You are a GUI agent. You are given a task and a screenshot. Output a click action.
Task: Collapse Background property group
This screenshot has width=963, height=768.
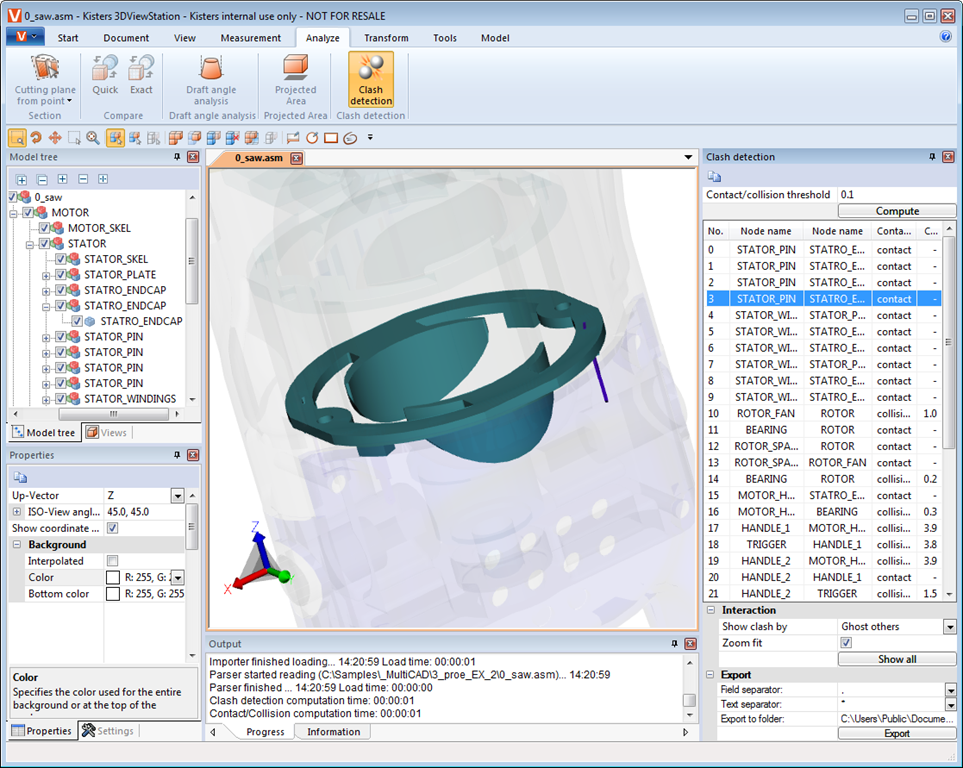(x=17, y=544)
